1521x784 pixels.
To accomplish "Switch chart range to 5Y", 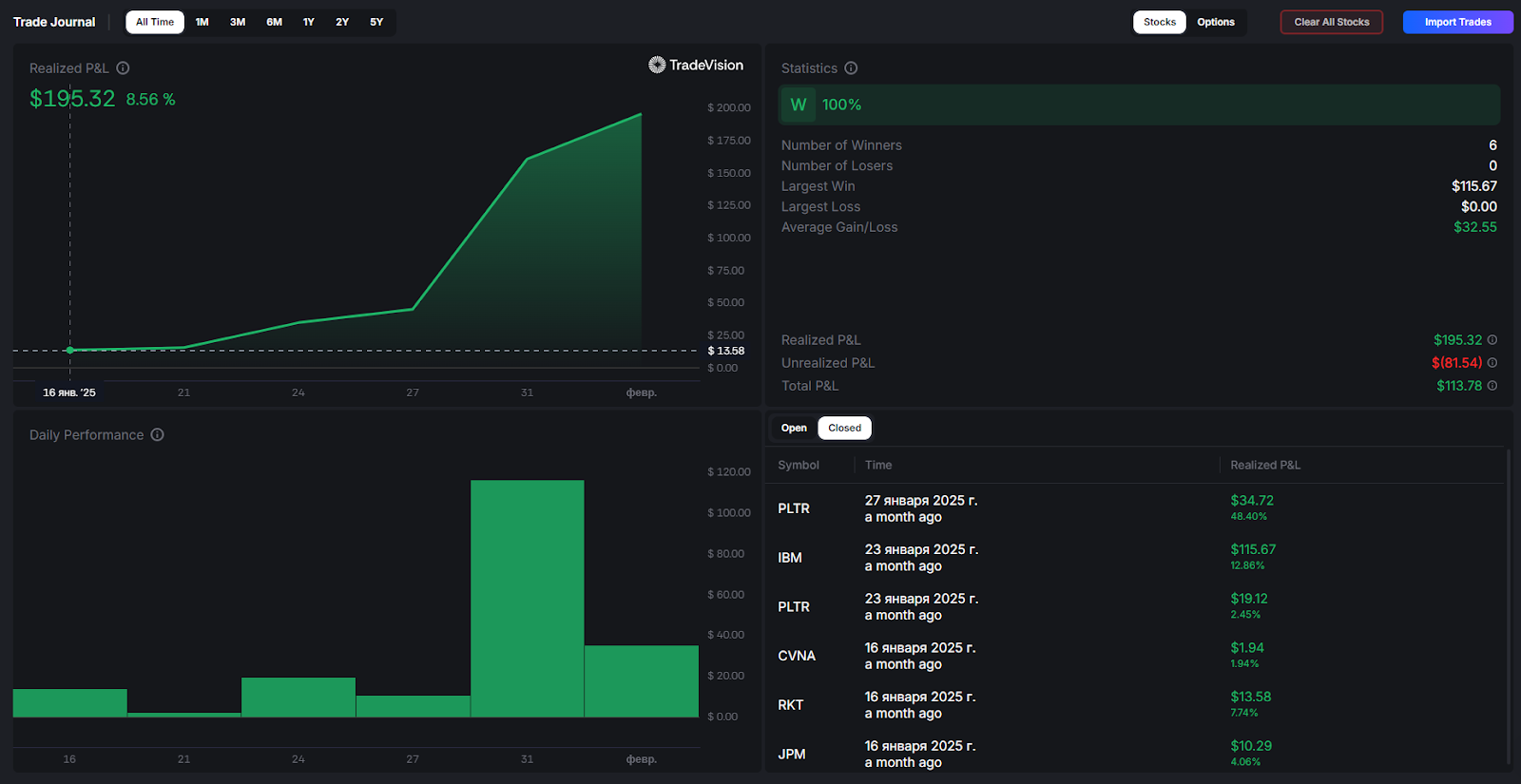I will click(x=376, y=22).
